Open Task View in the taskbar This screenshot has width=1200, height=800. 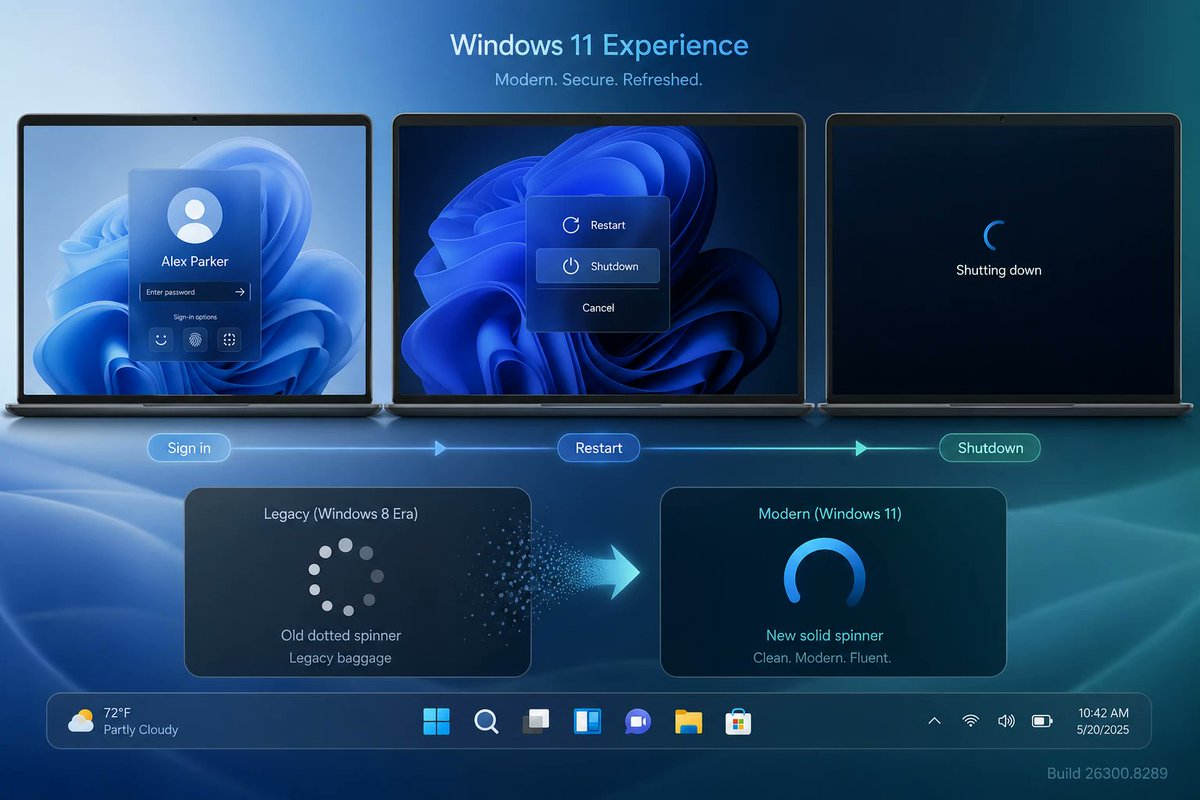[536, 721]
